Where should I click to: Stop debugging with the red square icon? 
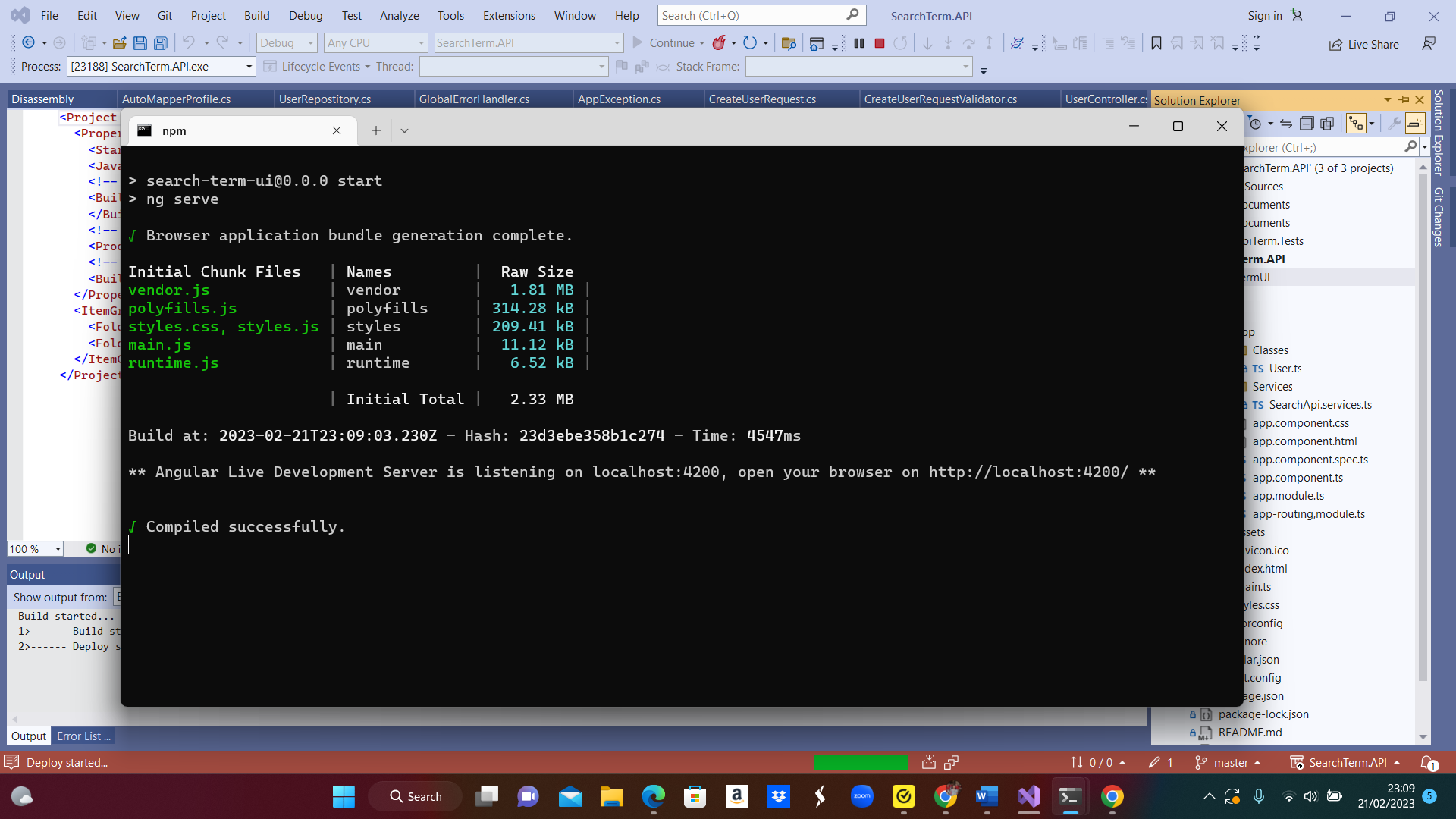pyautogui.click(x=880, y=43)
